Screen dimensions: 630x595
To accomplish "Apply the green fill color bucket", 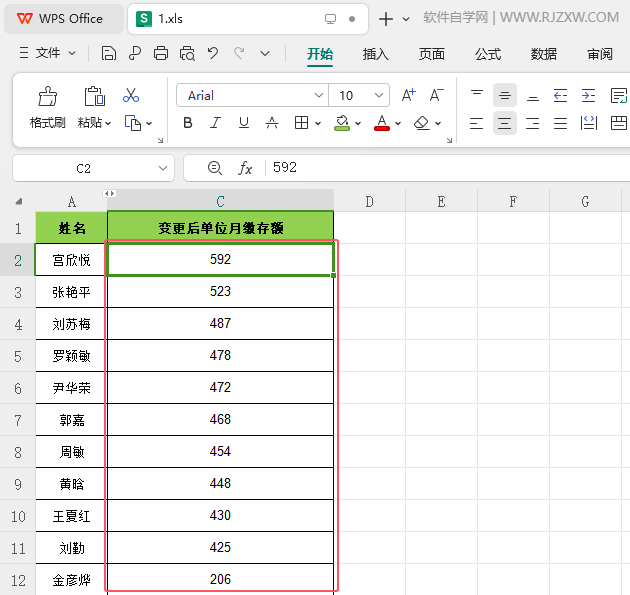I will coord(342,123).
